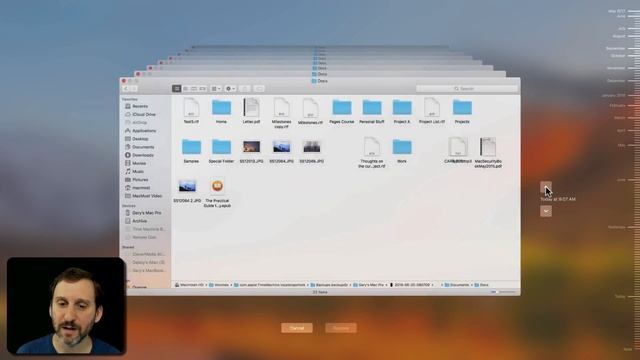640x360 pixels.
Task: Click the Finder back arrow
Action: pyautogui.click(x=126, y=89)
